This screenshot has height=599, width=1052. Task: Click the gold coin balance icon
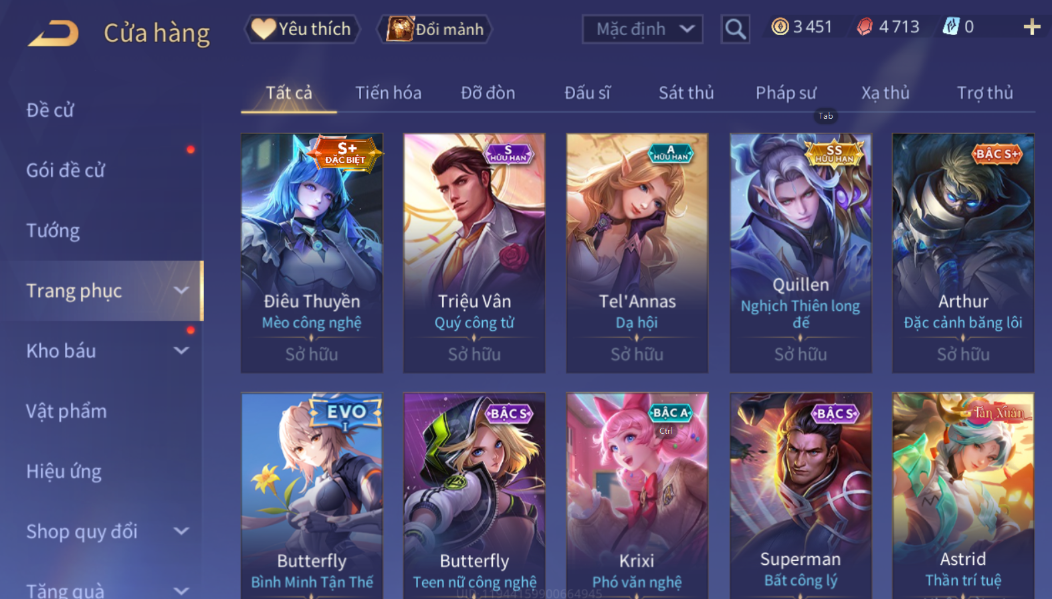tap(780, 27)
